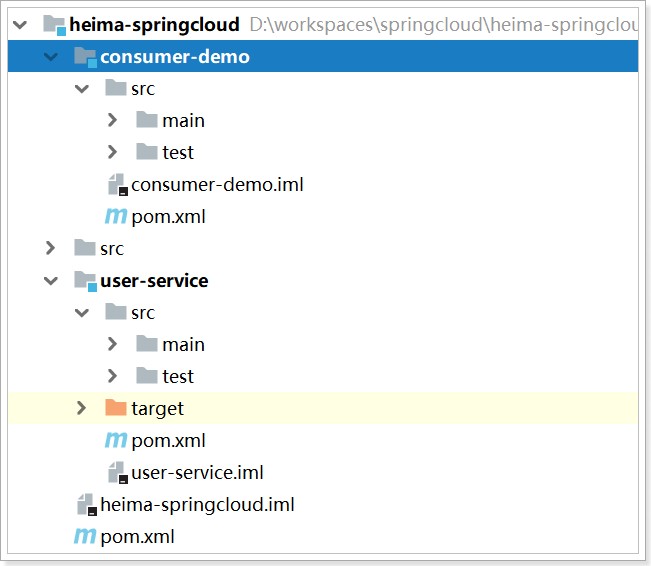Click the orange target folder icon
The width and height of the screenshot is (651, 566).
(116, 408)
